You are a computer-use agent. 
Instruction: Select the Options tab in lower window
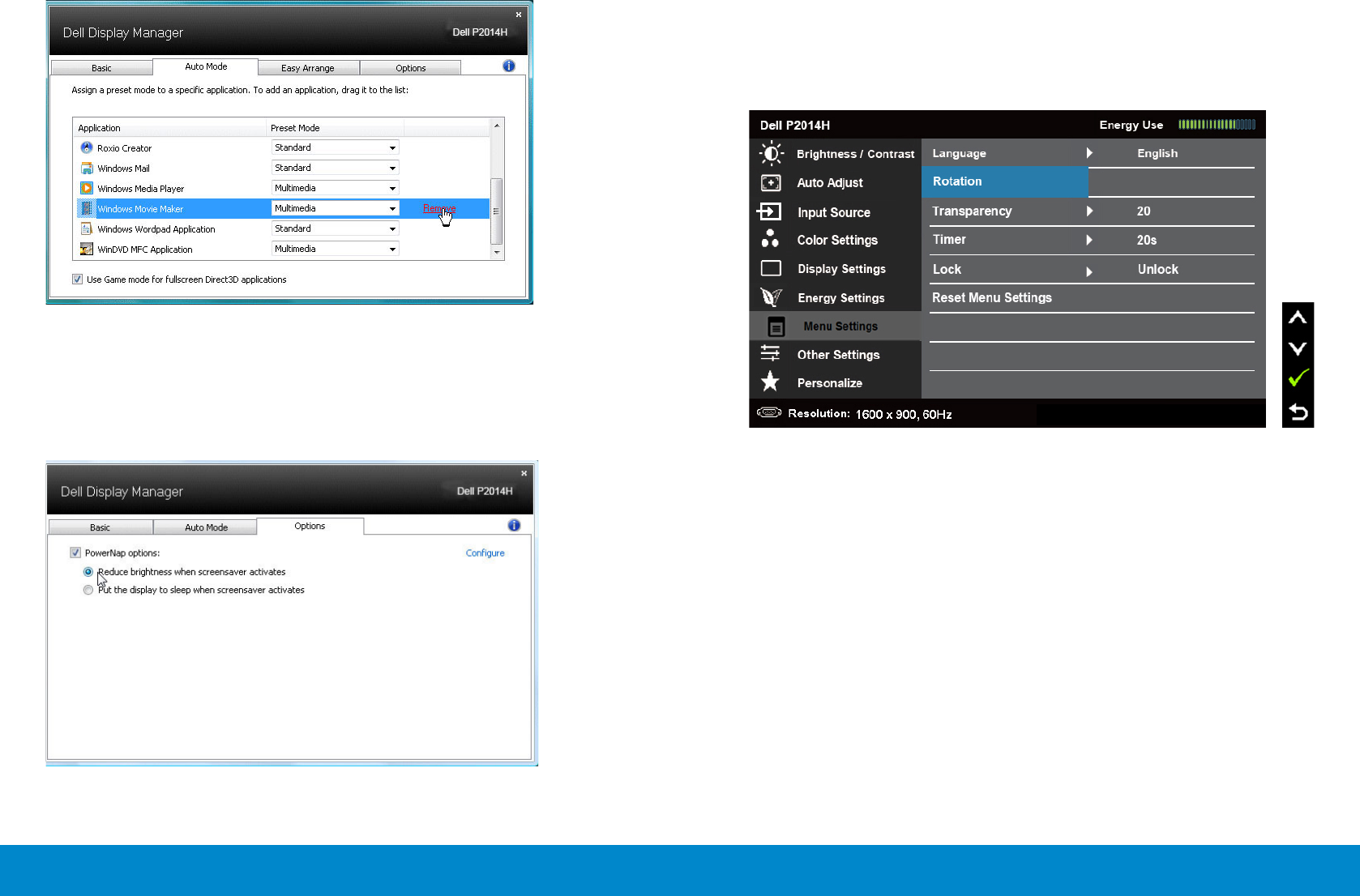(x=310, y=526)
